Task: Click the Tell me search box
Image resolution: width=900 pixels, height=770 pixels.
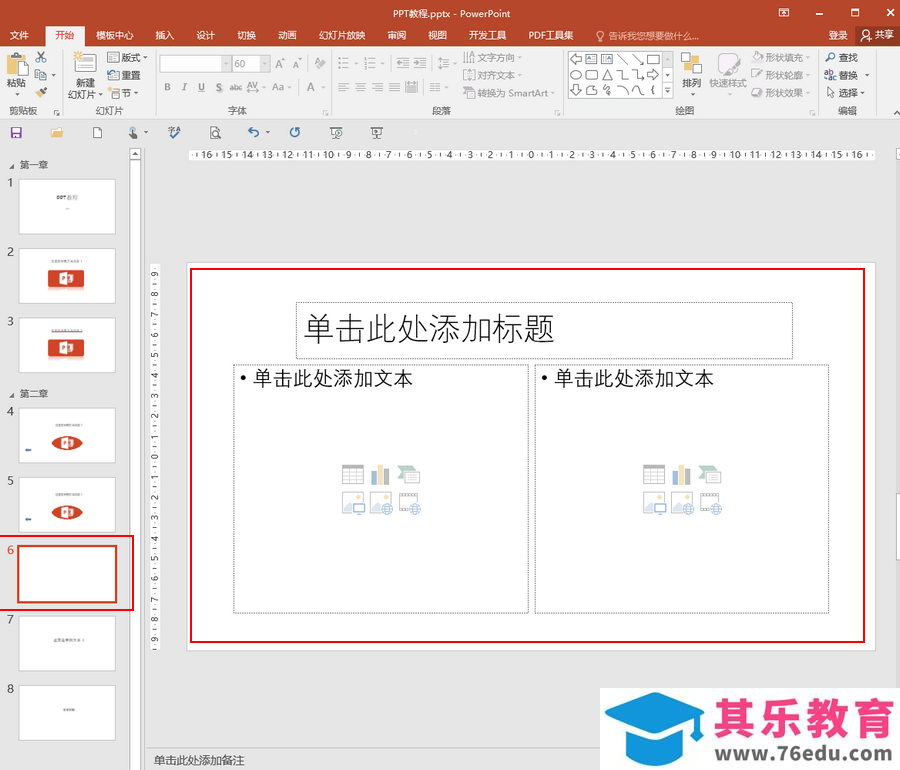Action: (648, 36)
